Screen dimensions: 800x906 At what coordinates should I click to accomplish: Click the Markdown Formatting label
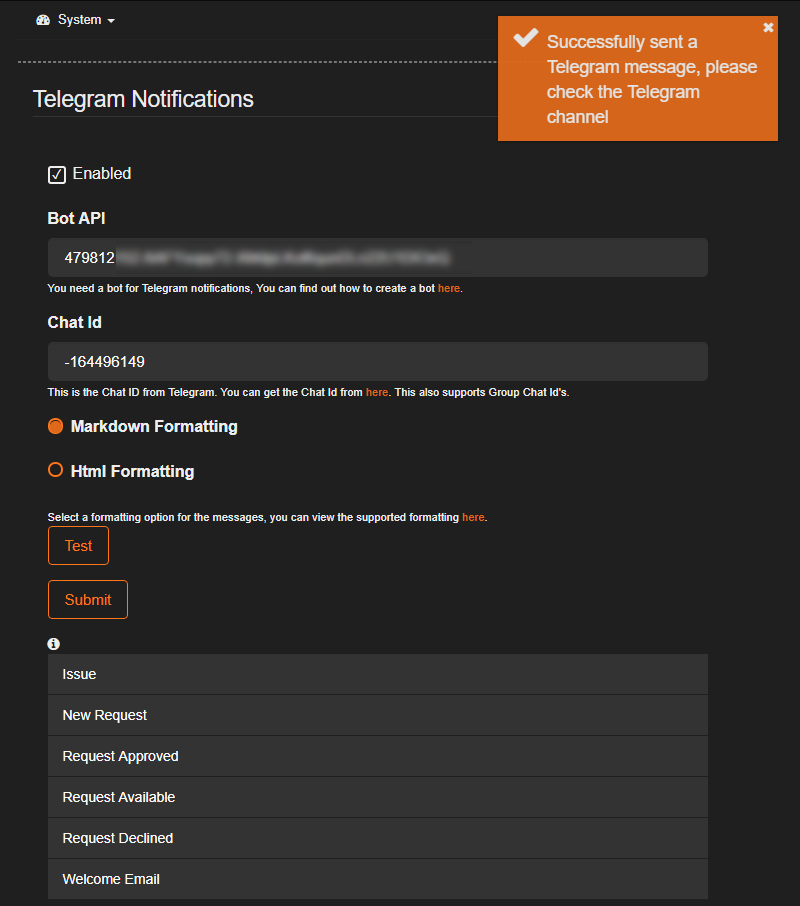click(154, 426)
